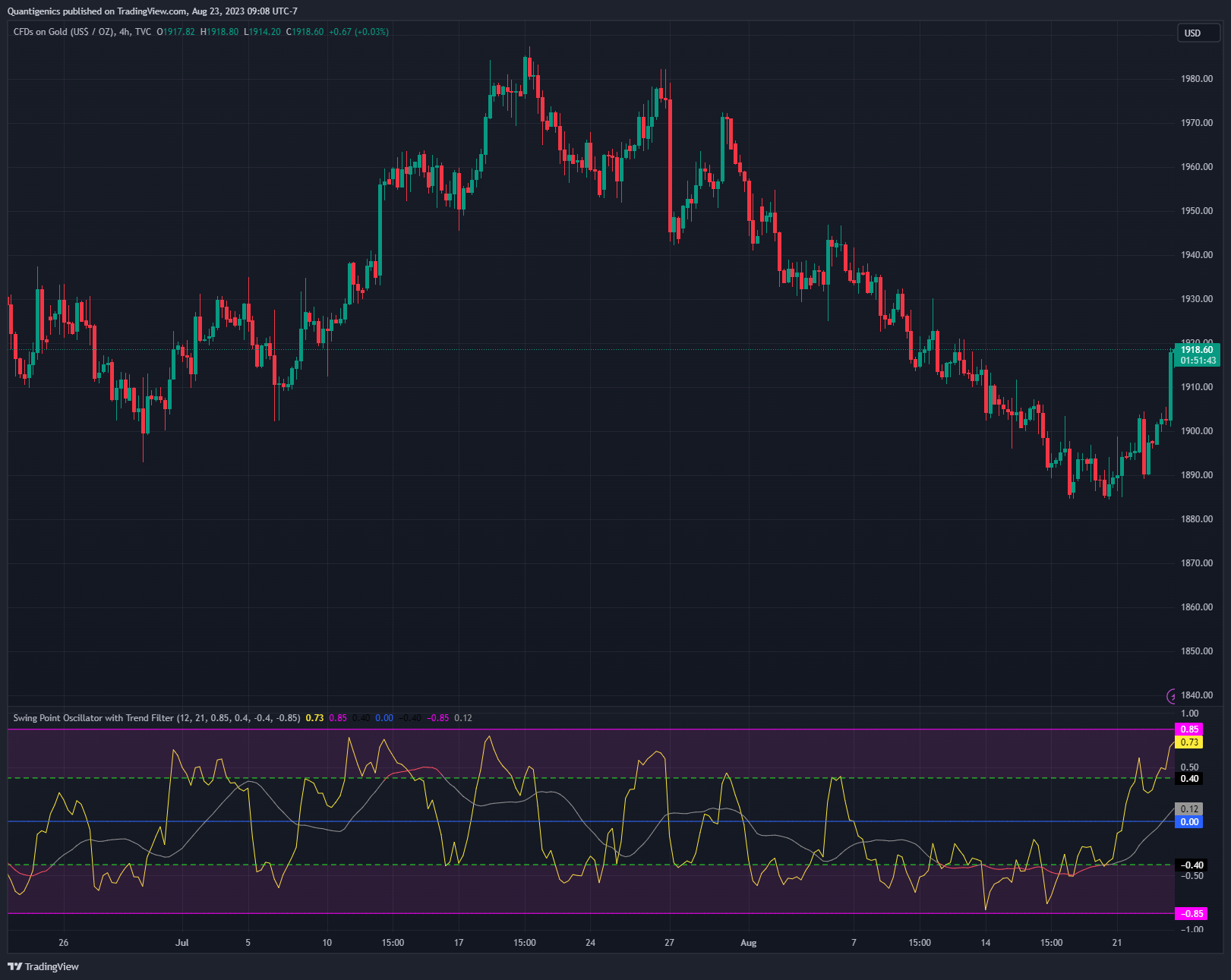Click the magenta -0.85 axis tag
This screenshot has width=1231, height=980.
1191,914
